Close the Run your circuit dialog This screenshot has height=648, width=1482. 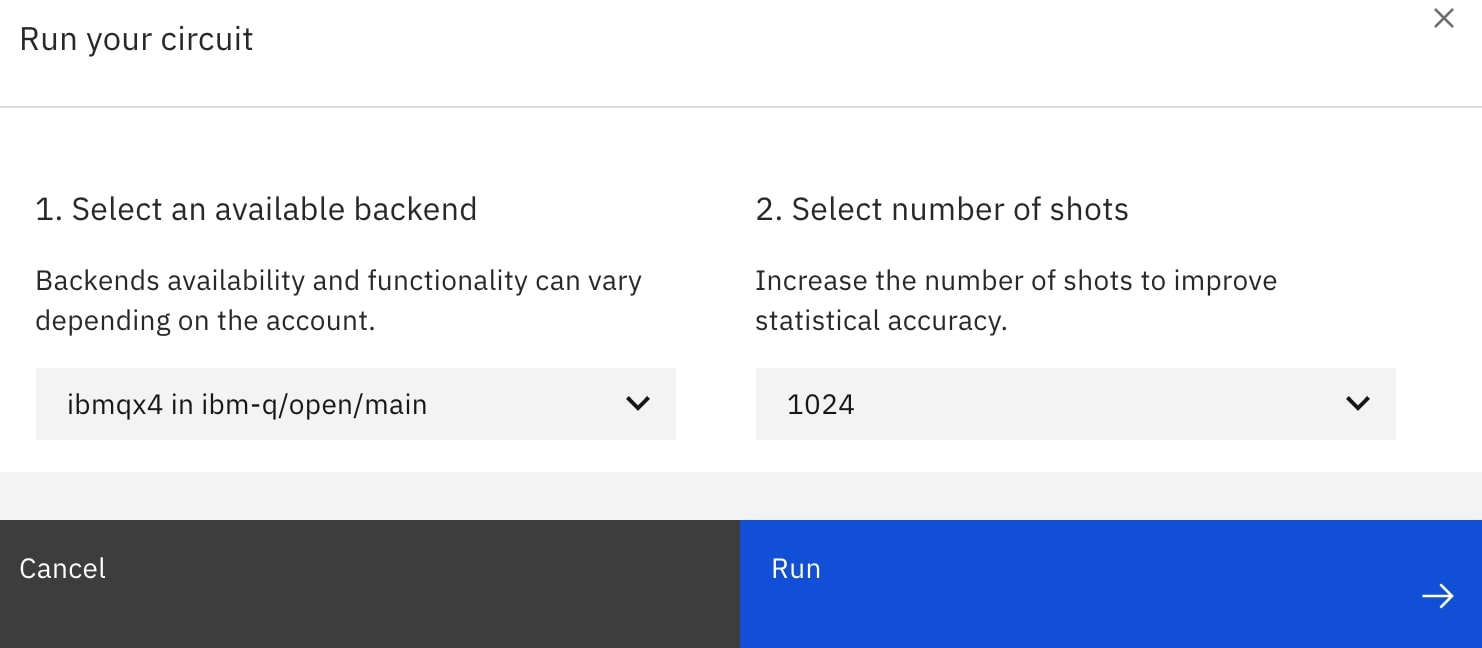(1443, 18)
